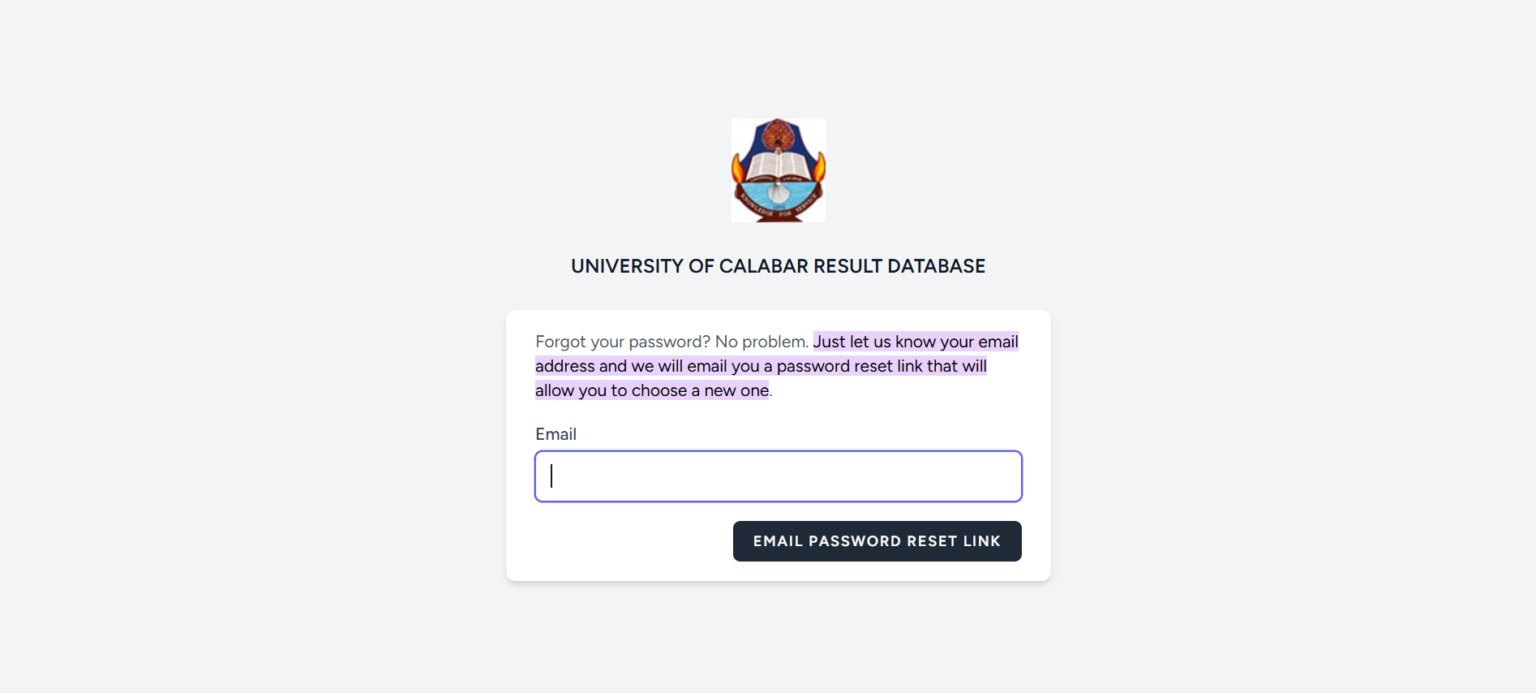Screen dimensions: 1536x693
Task: Click the "University of Calabar Result Database" heading
Action: point(778,266)
